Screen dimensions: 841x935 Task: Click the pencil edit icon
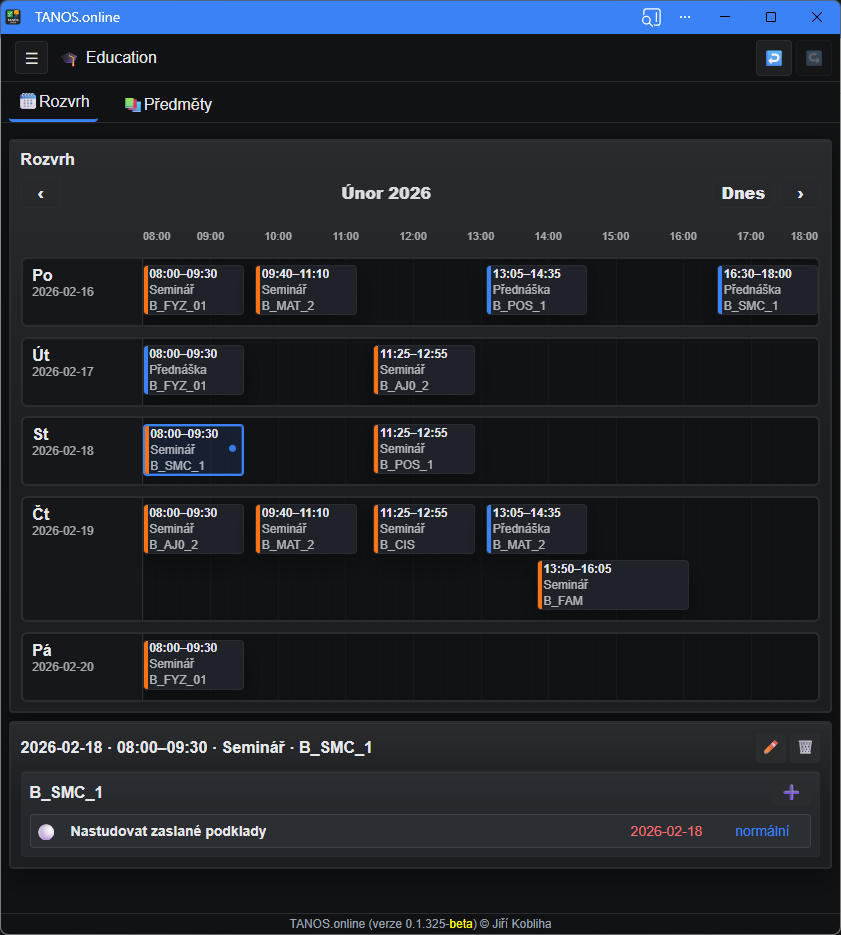coord(770,747)
